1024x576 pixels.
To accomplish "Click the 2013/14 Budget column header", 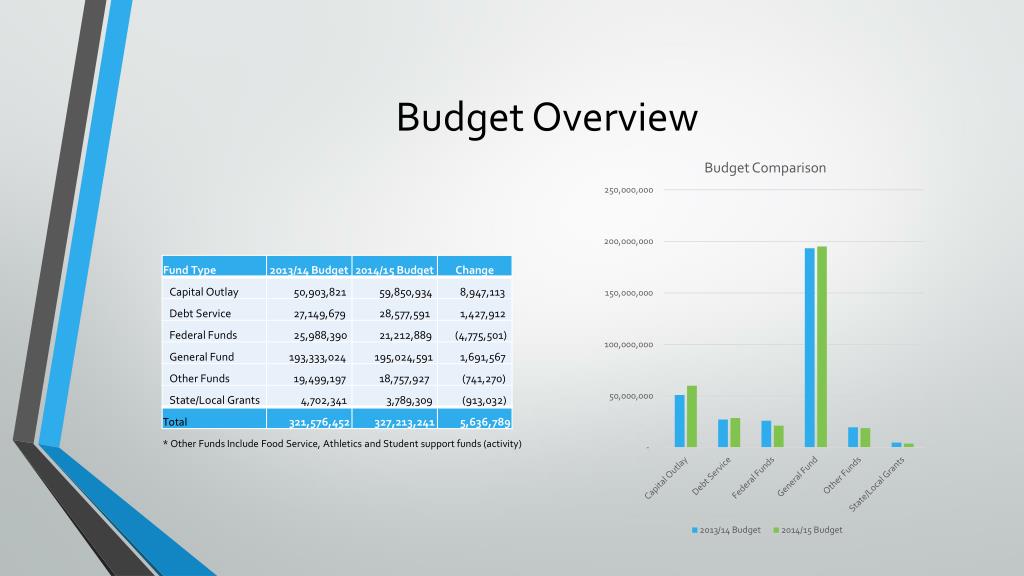I will coord(308,270).
